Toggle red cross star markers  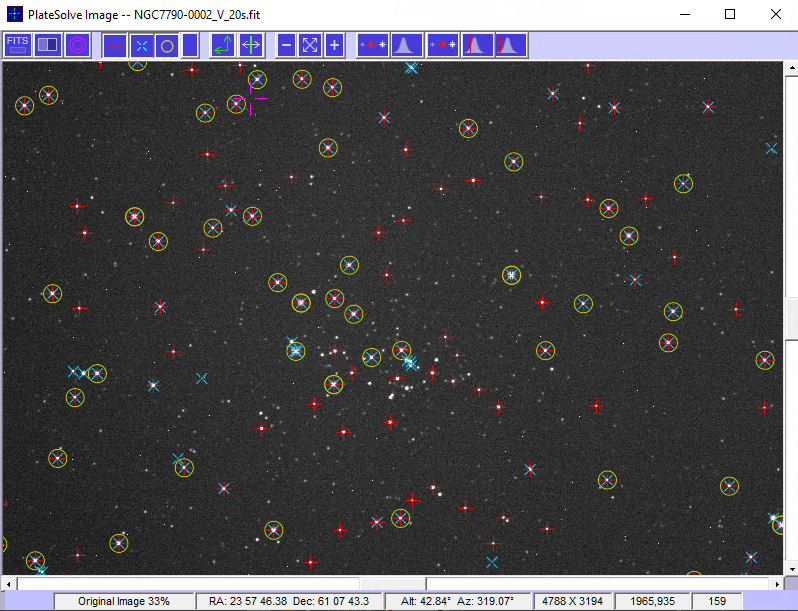point(115,45)
